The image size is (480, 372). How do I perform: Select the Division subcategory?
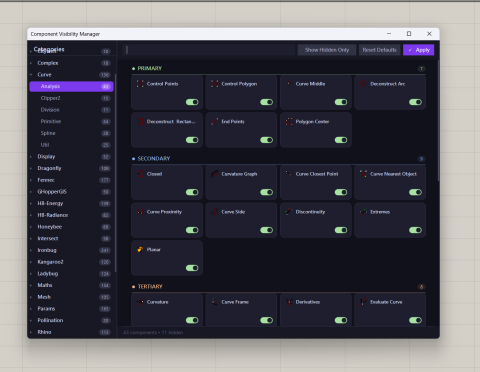point(71,110)
